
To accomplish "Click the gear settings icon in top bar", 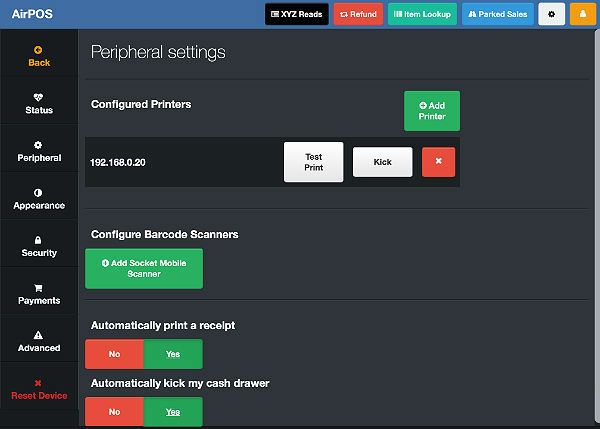I will pyautogui.click(x=551, y=14).
